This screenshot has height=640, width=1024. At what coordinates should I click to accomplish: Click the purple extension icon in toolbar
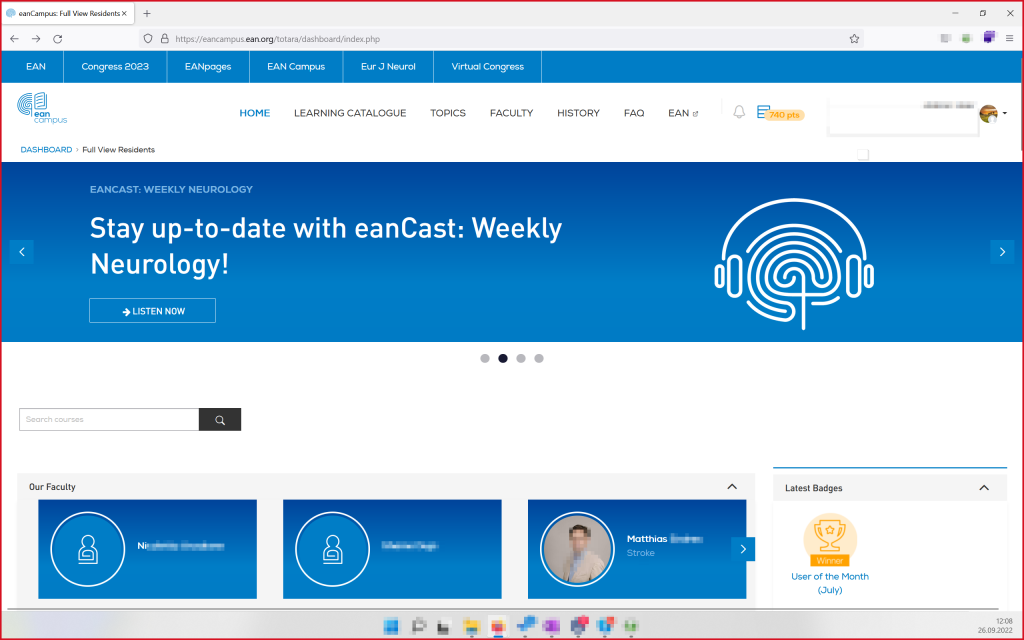(x=989, y=38)
